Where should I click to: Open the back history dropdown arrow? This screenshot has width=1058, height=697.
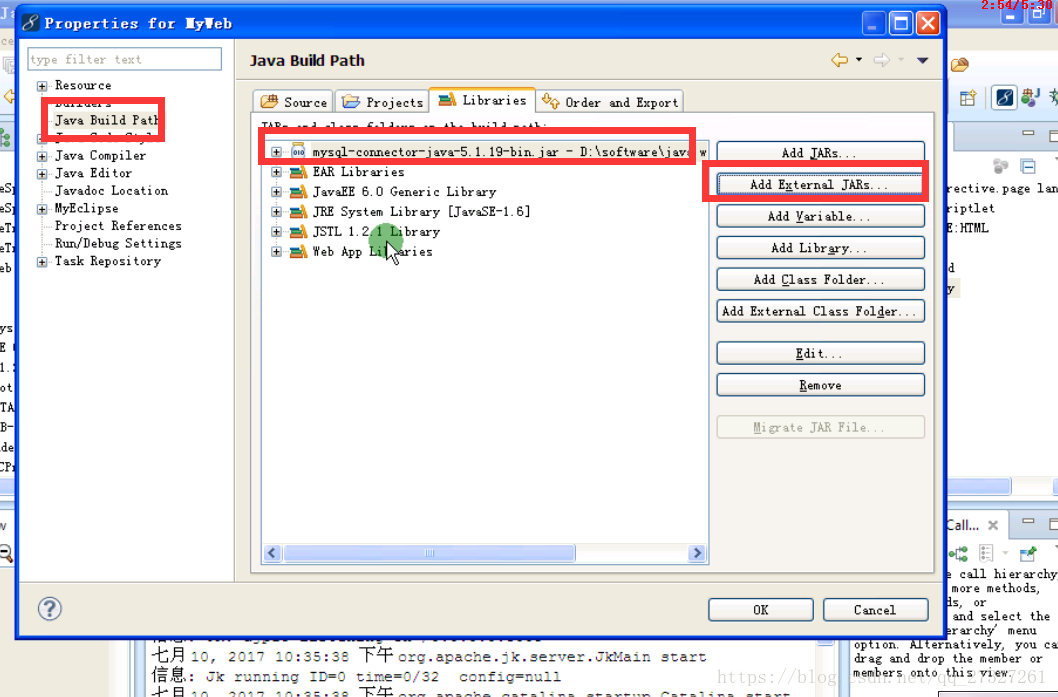click(x=859, y=60)
